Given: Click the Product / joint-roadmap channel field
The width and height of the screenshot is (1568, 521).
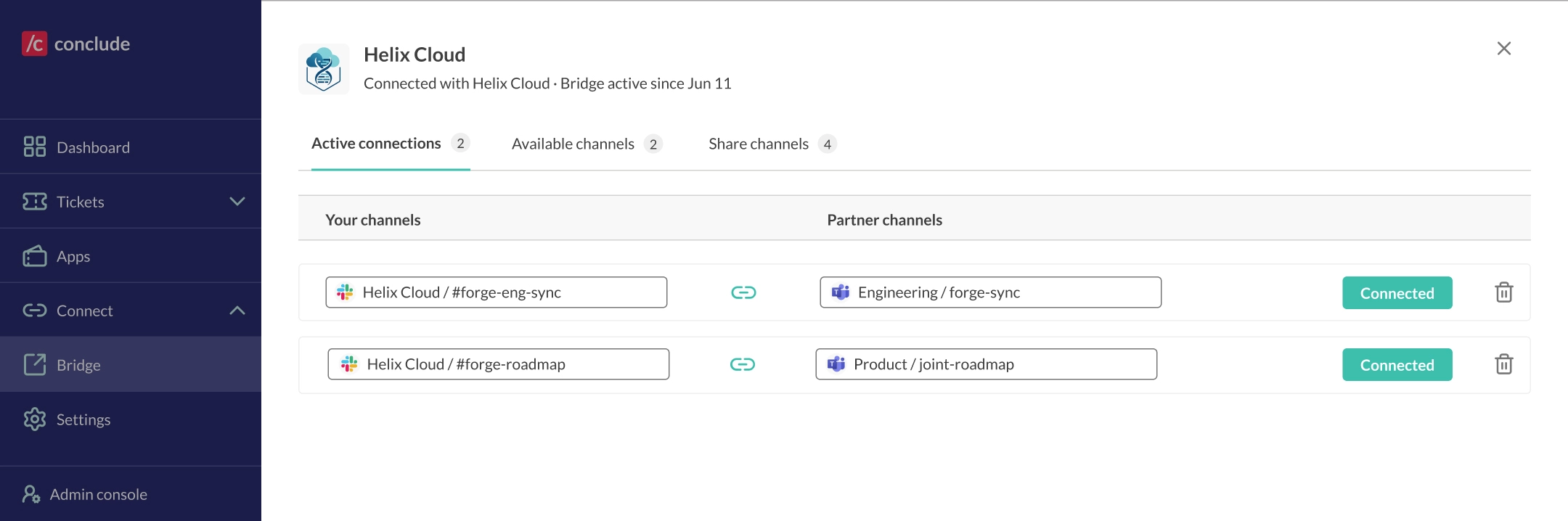Looking at the screenshot, I should tap(987, 364).
